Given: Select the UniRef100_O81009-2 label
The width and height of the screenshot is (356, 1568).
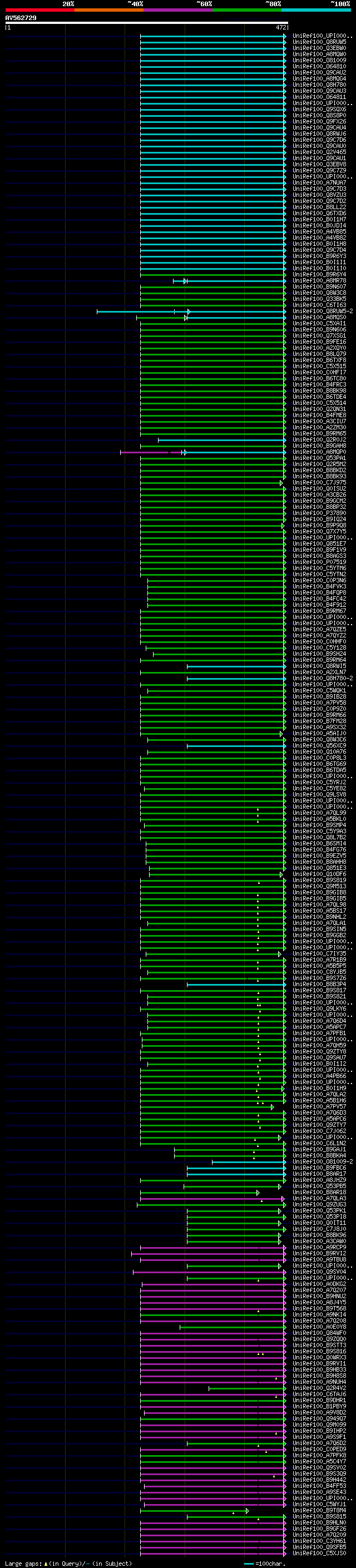Looking at the screenshot, I should click(323, 1161).
